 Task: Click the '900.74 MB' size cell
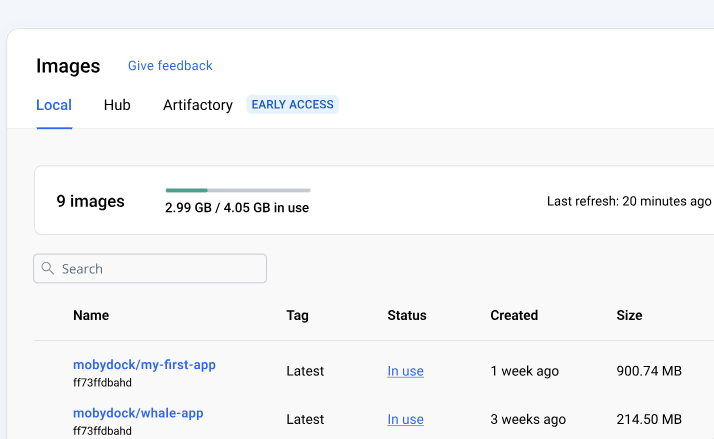(649, 371)
